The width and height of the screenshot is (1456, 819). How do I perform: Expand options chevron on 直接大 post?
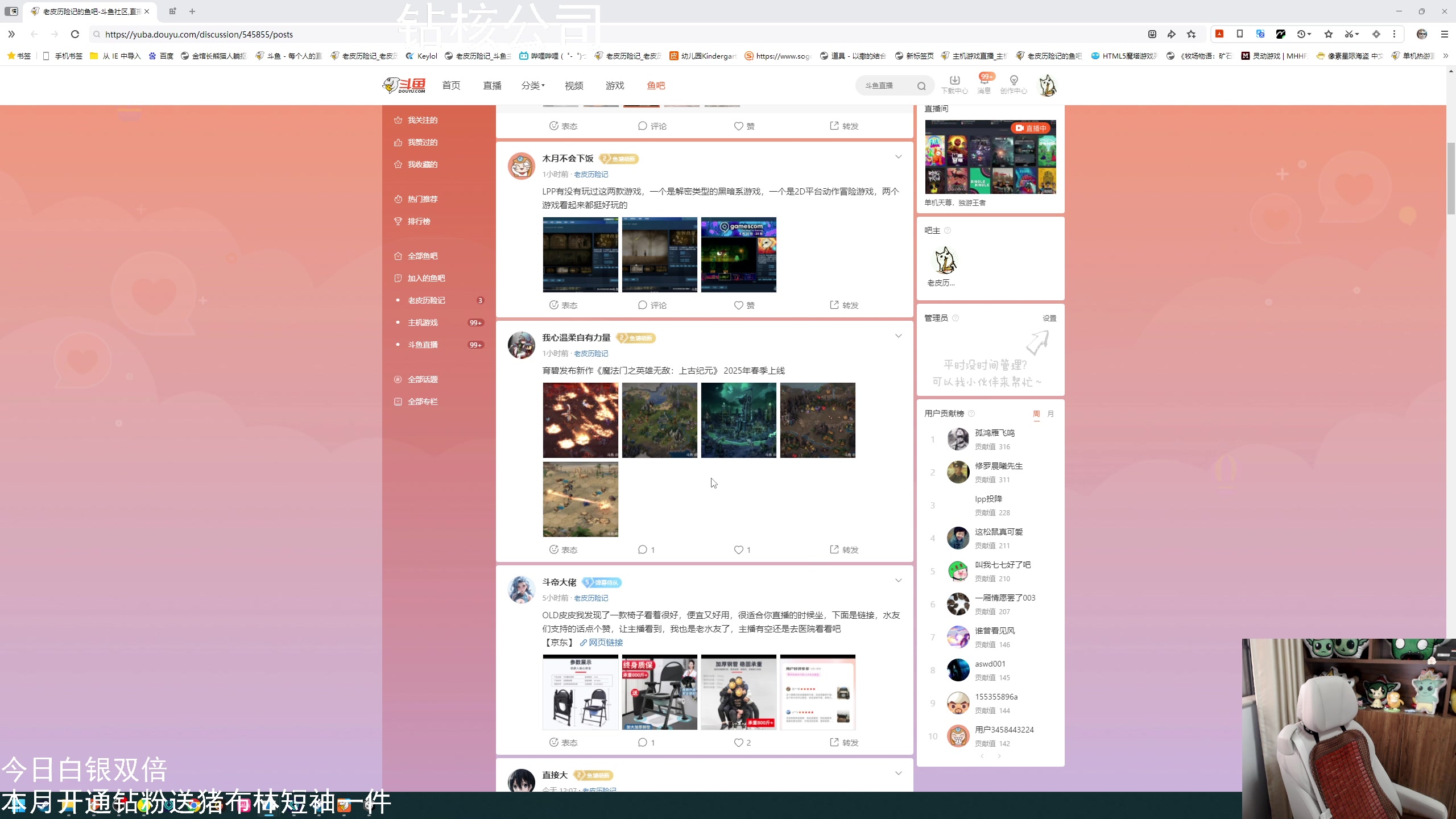(x=898, y=773)
